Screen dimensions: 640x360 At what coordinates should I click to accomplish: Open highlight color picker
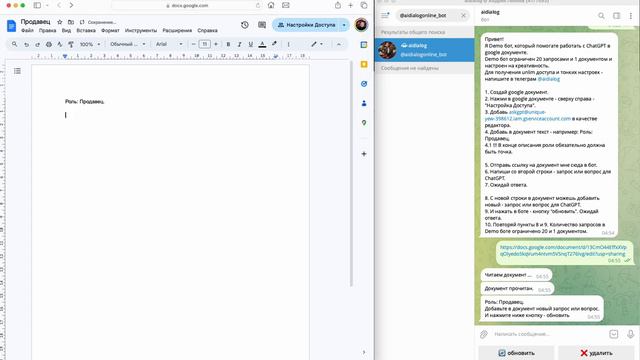[x=274, y=44]
